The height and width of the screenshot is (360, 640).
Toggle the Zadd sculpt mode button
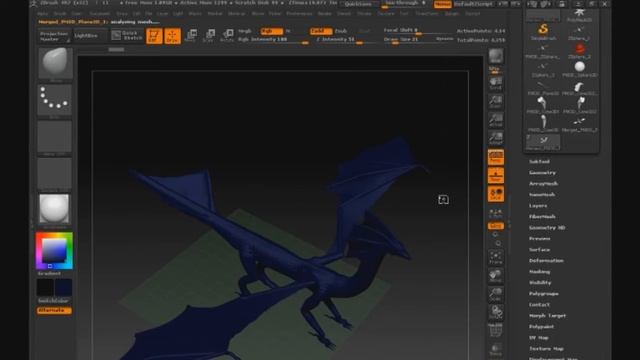coord(320,31)
